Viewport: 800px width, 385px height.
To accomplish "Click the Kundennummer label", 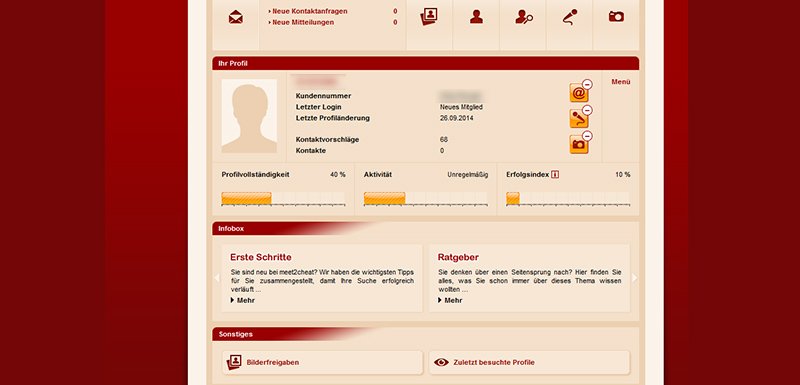I will coord(323,96).
